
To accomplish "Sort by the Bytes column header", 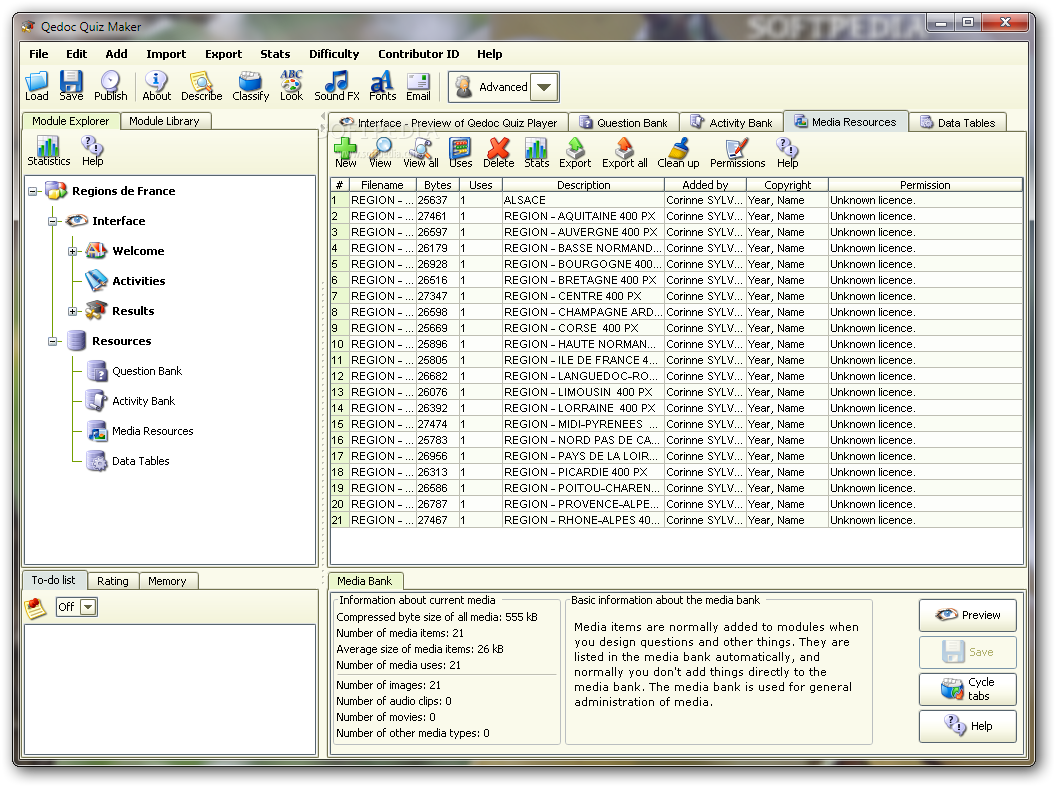I will [x=438, y=185].
